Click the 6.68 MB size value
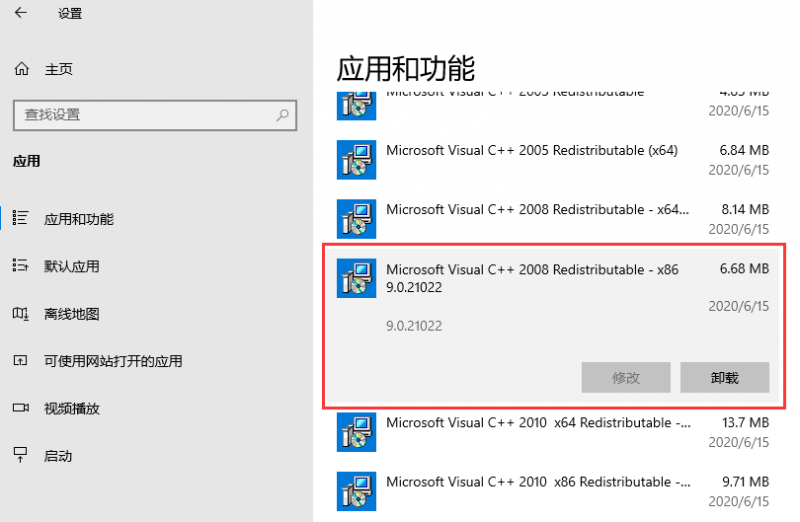This screenshot has height=522, width=800. click(744, 268)
